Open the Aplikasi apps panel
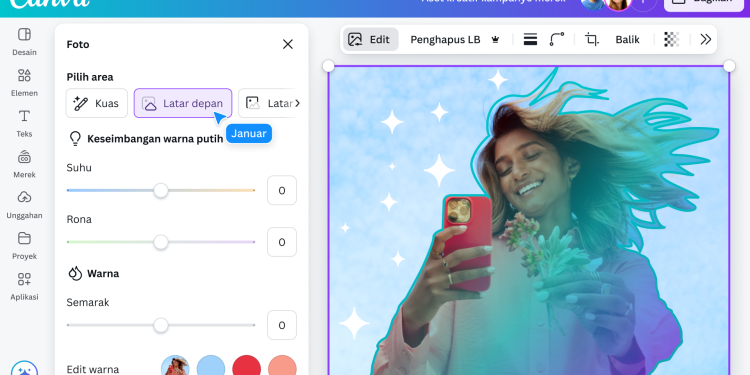750x375 pixels. (24, 287)
